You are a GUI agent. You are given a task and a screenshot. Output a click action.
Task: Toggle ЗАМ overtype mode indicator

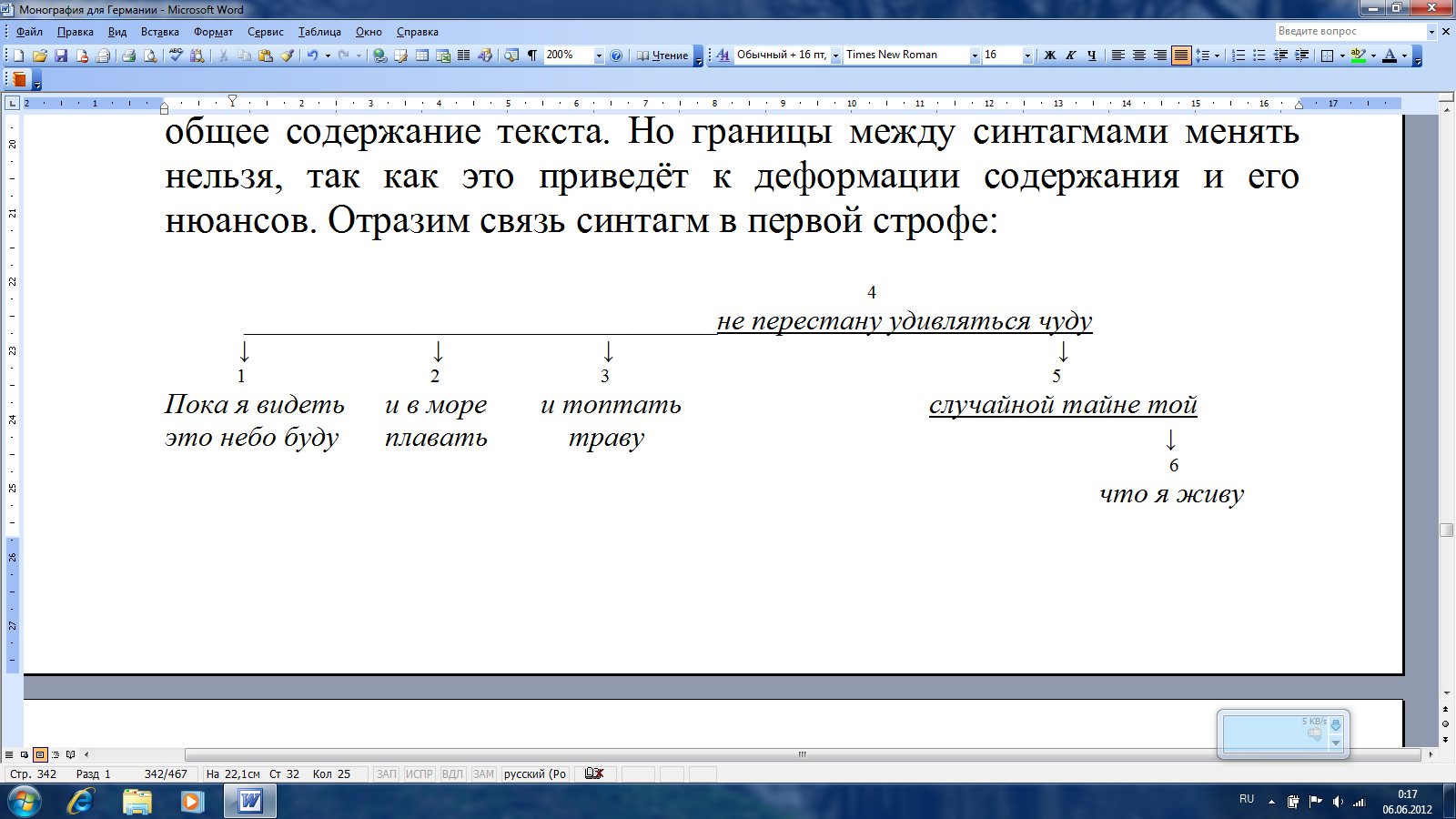[x=483, y=773]
